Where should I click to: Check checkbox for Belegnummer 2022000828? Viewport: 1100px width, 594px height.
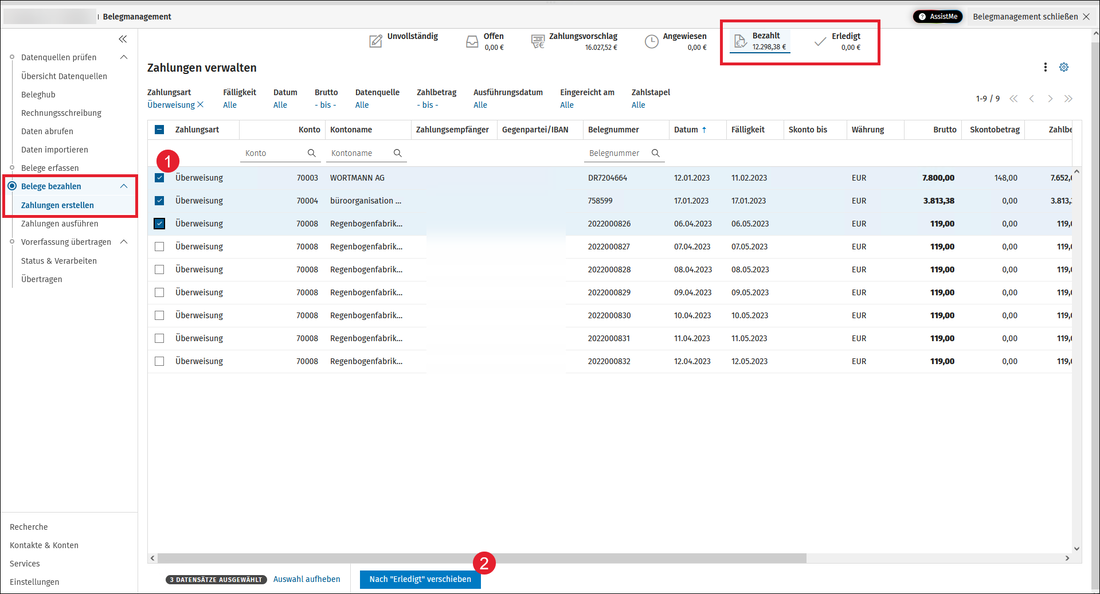tap(159, 269)
